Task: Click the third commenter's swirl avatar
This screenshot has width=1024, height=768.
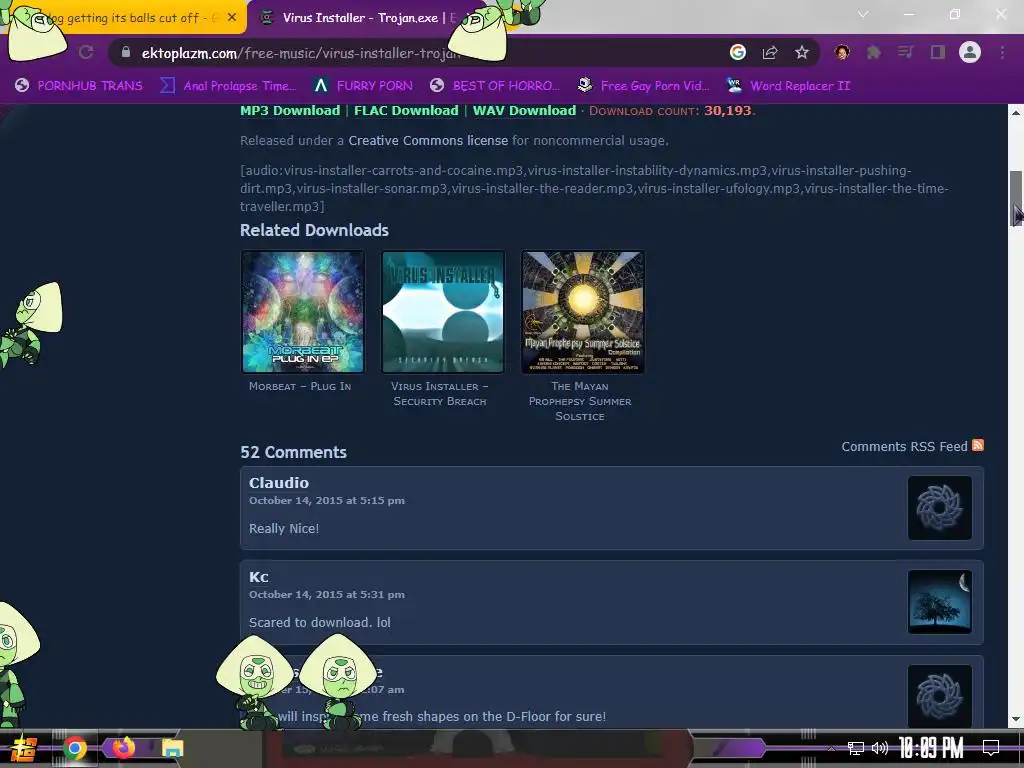Action: click(940, 696)
